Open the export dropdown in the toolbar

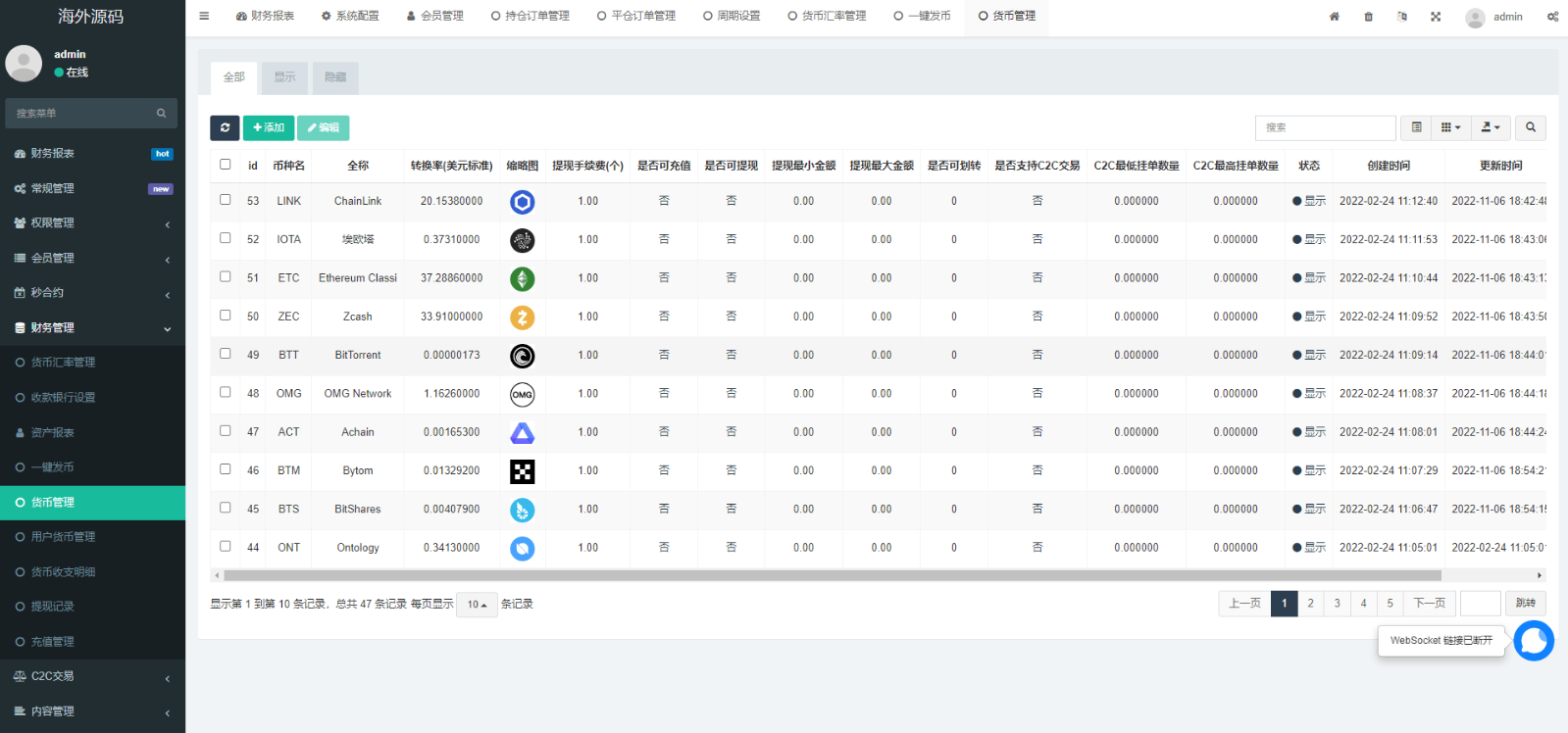click(1491, 127)
